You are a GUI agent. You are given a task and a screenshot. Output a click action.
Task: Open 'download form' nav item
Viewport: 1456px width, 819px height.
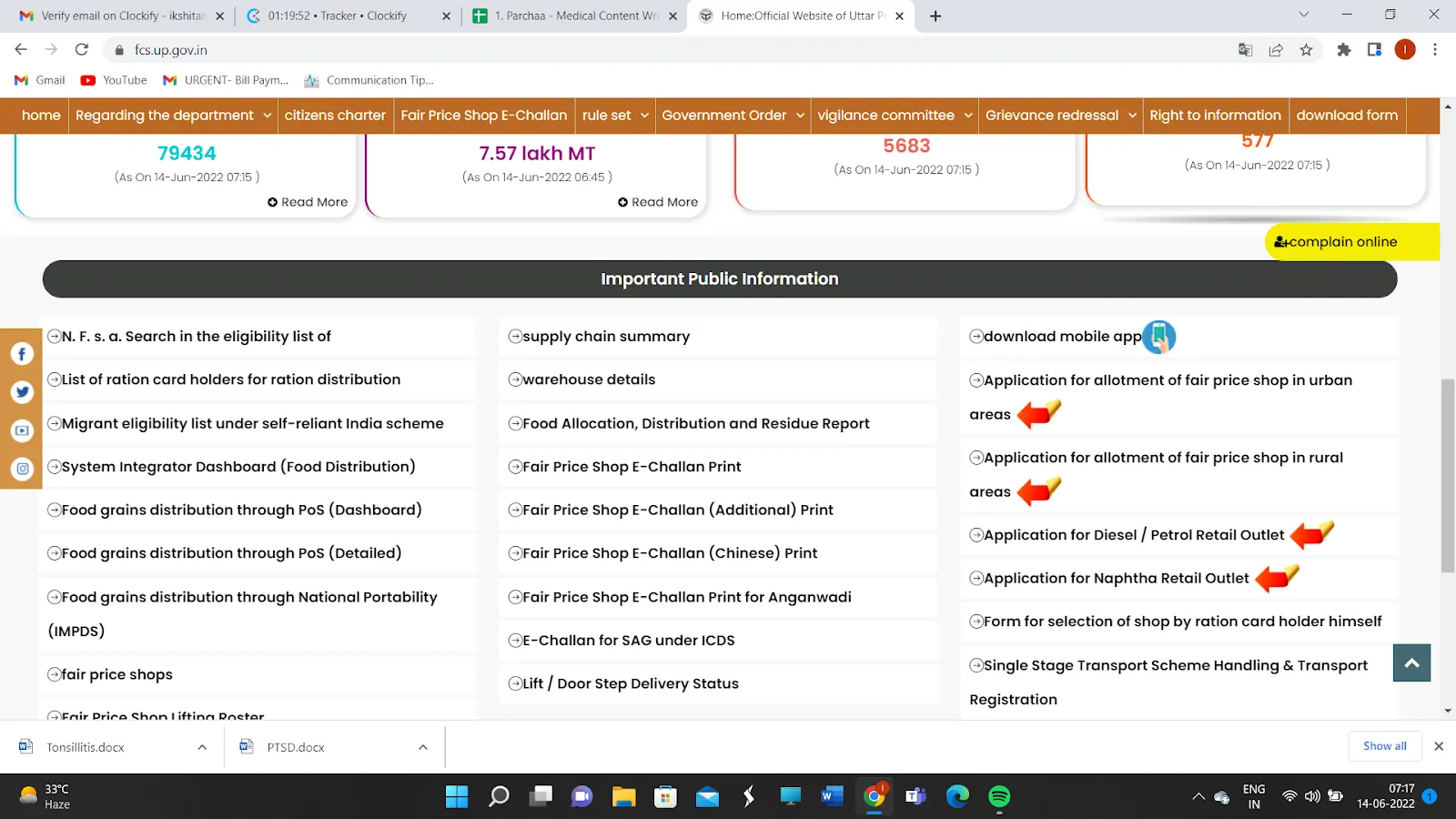(x=1347, y=116)
